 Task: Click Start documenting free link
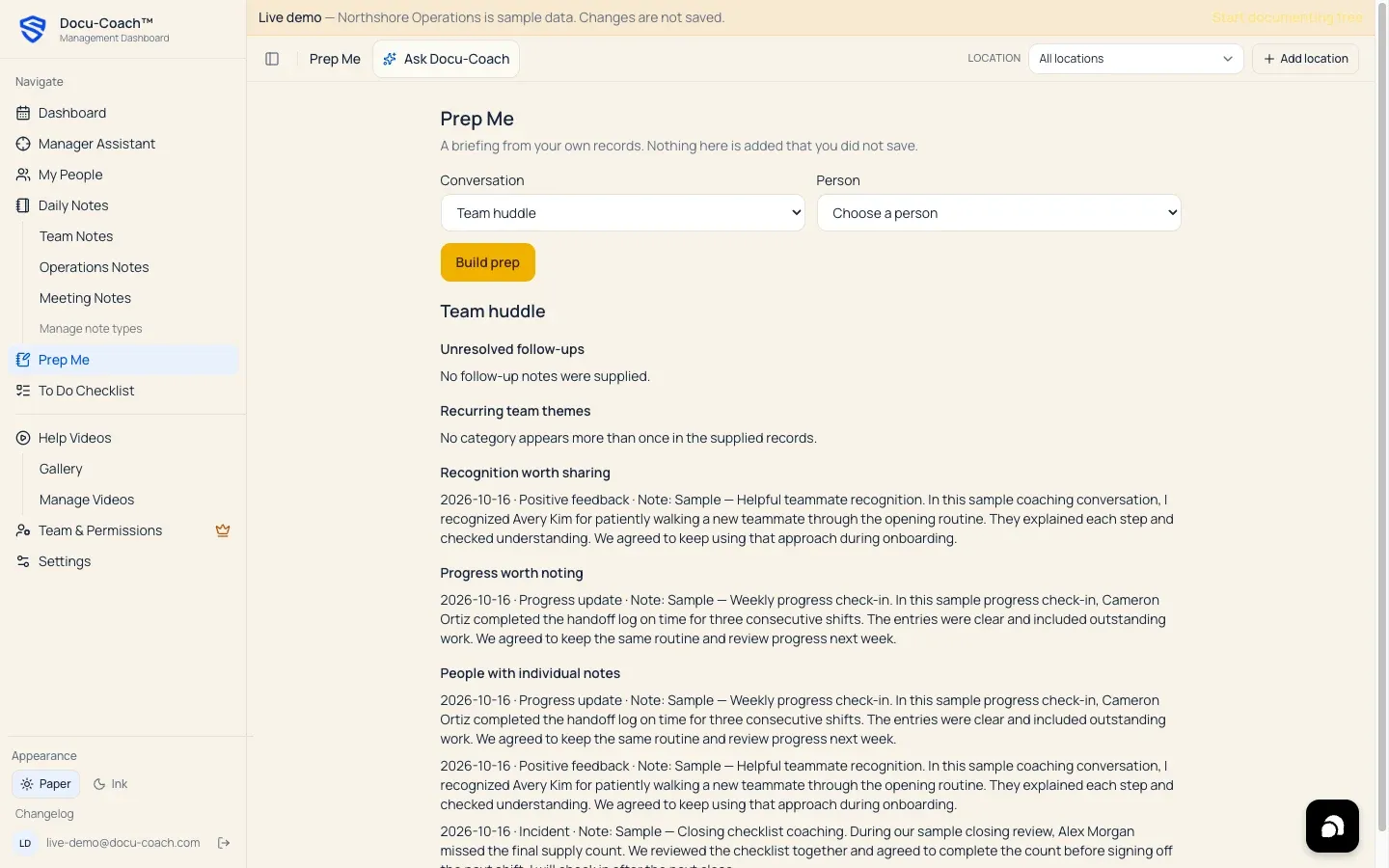coord(1288,17)
